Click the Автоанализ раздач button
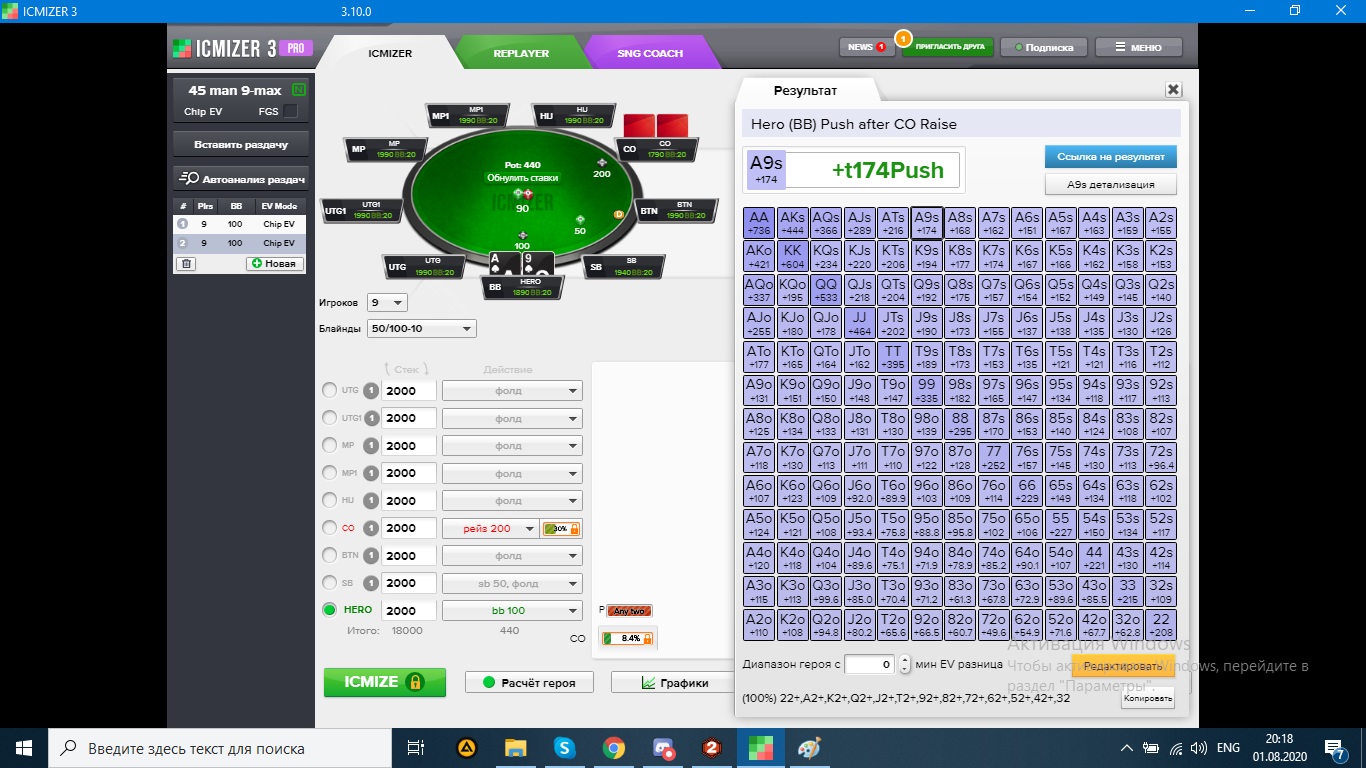This screenshot has height=768, width=1366. (x=241, y=179)
